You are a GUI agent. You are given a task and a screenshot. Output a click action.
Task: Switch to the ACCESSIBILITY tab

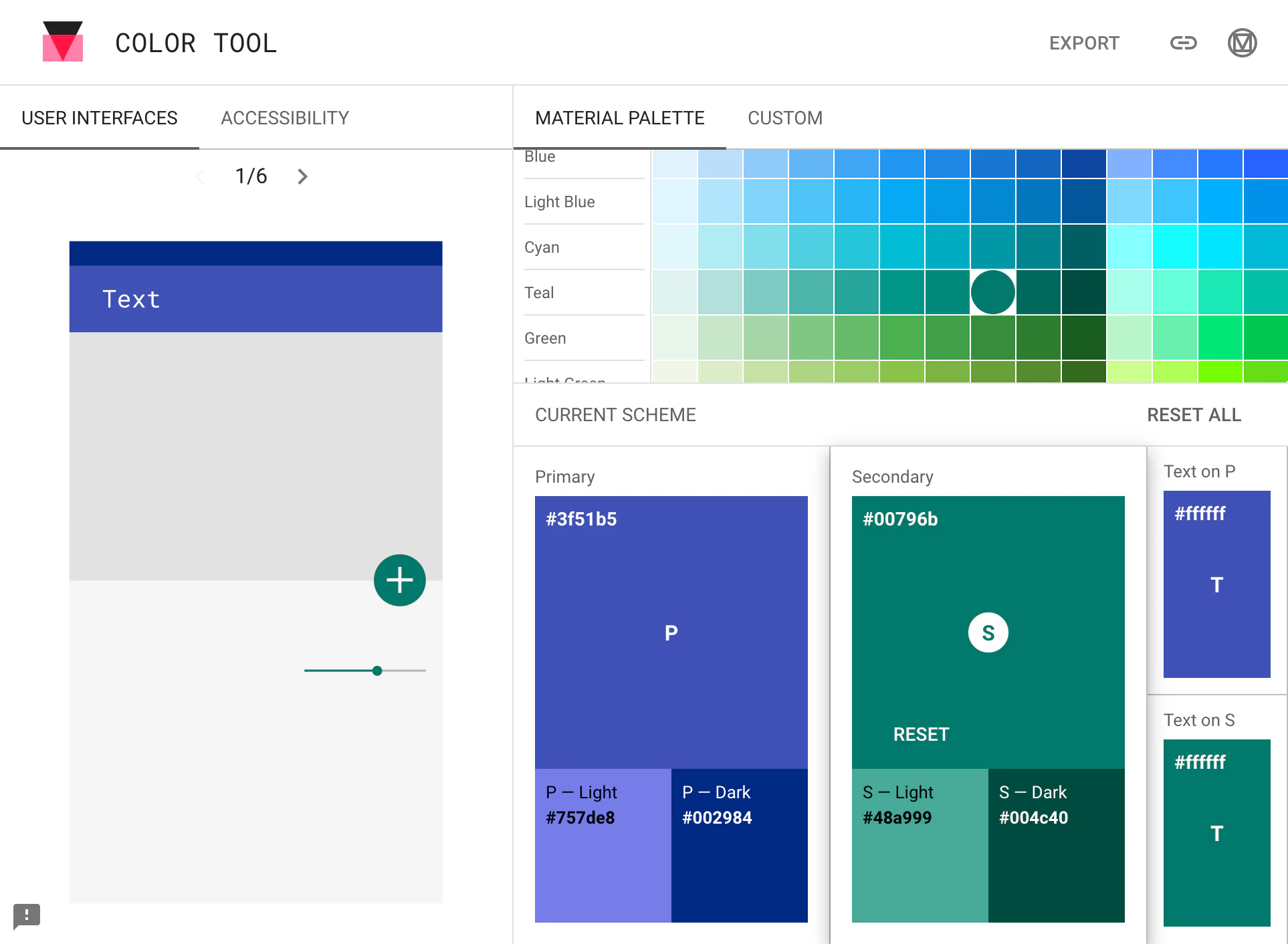click(x=284, y=118)
